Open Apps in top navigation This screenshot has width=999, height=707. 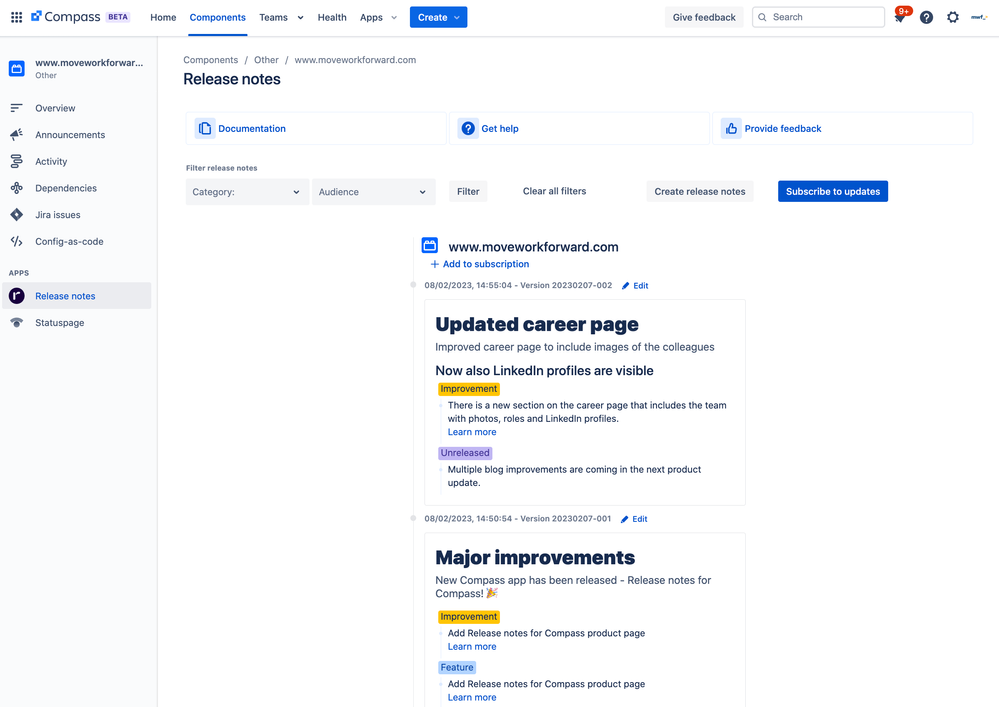371,17
